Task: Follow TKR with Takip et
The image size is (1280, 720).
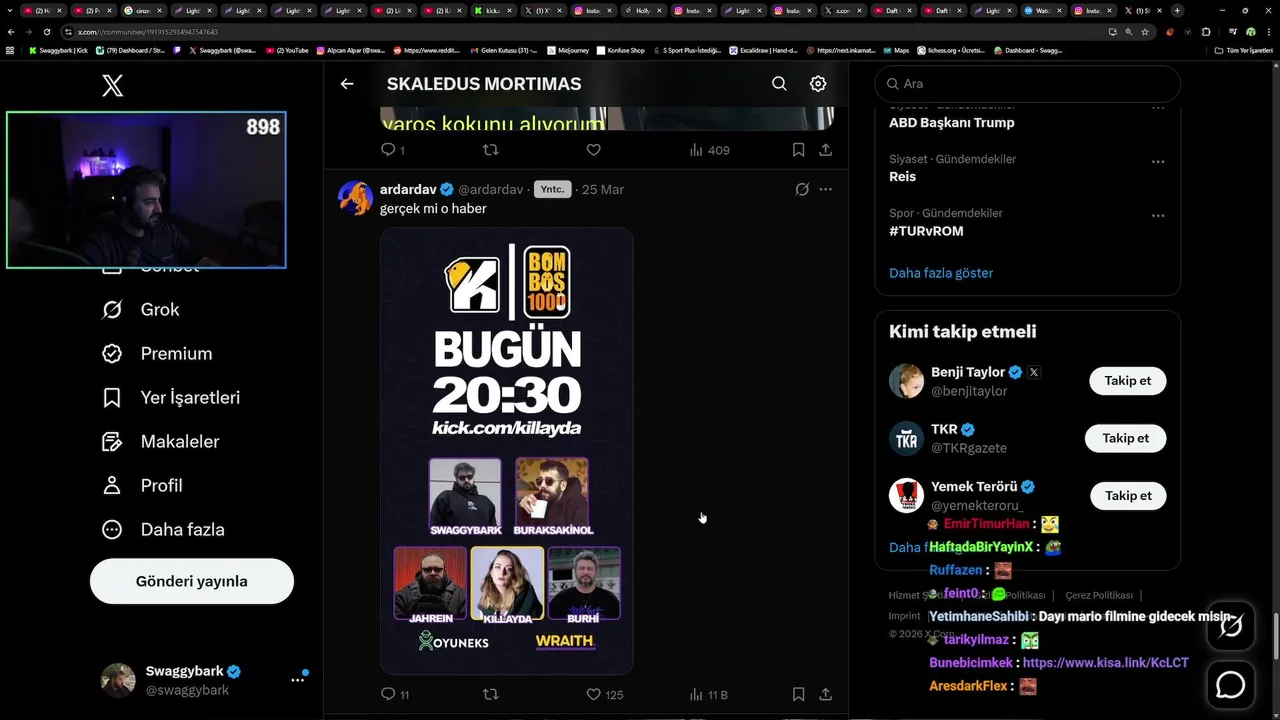Action: pos(1126,438)
